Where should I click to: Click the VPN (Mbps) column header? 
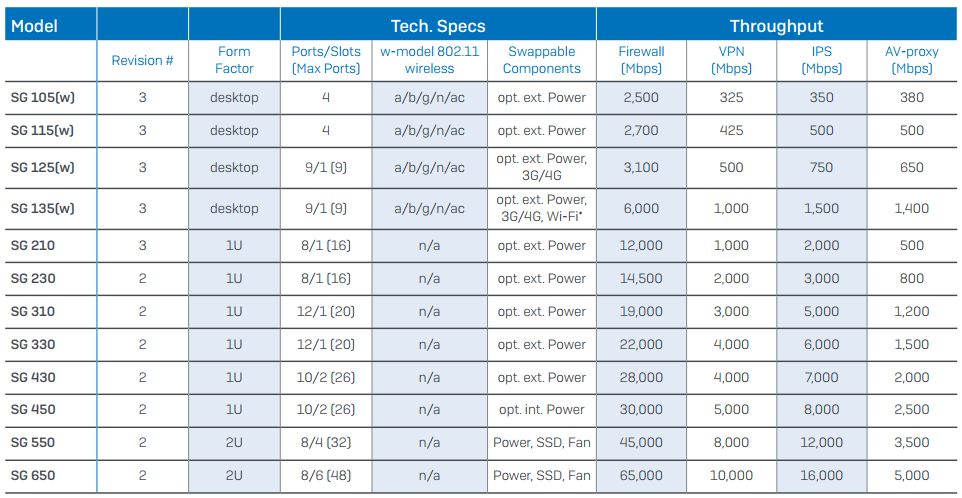tap(731, 60)
